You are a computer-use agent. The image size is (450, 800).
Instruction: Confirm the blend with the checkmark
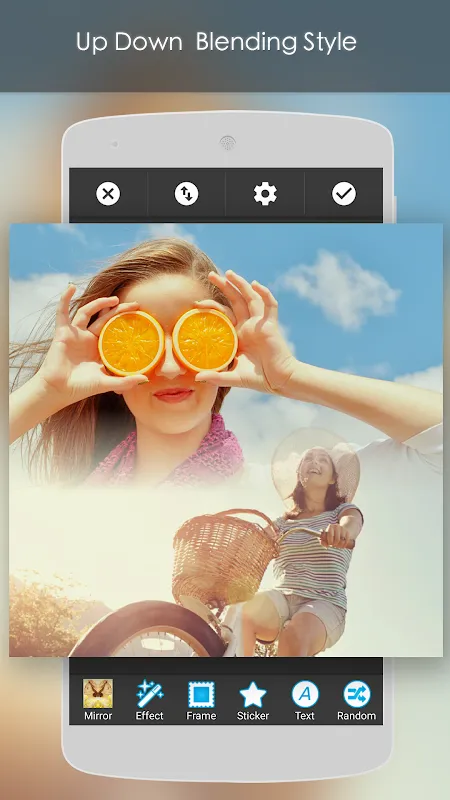coord(344,194)
